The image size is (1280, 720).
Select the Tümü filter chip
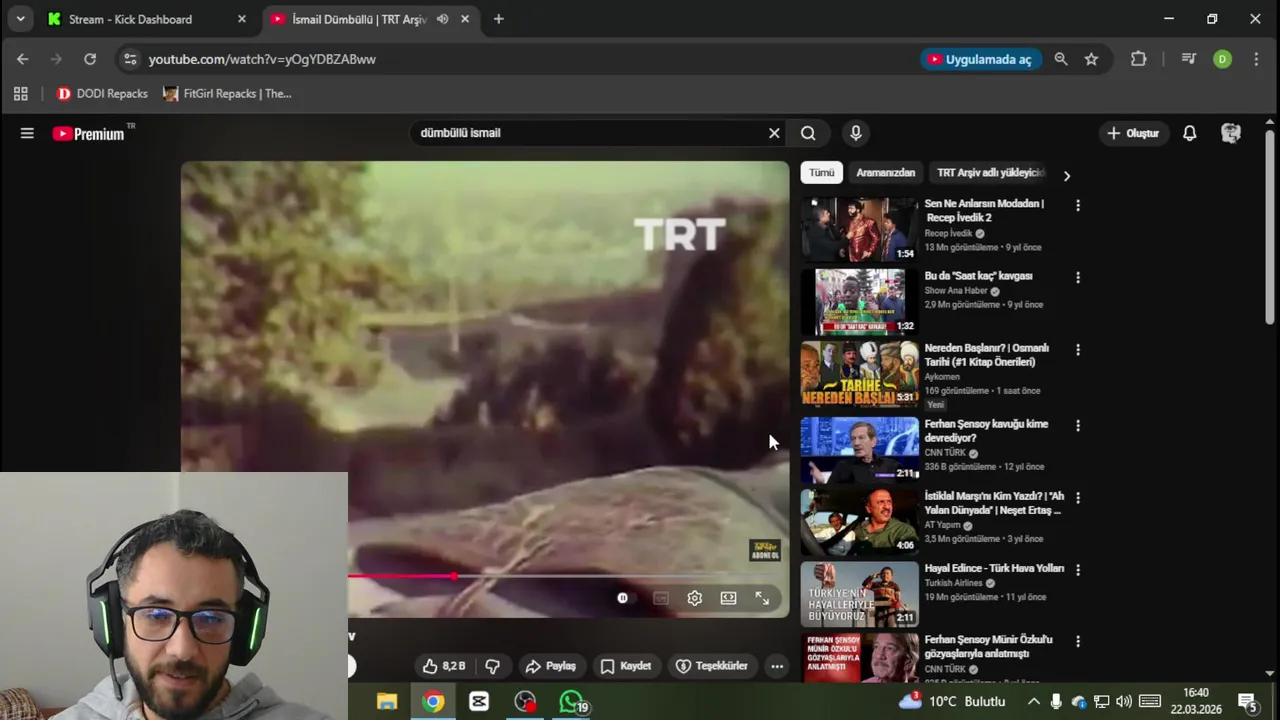(x=821, y=173)
